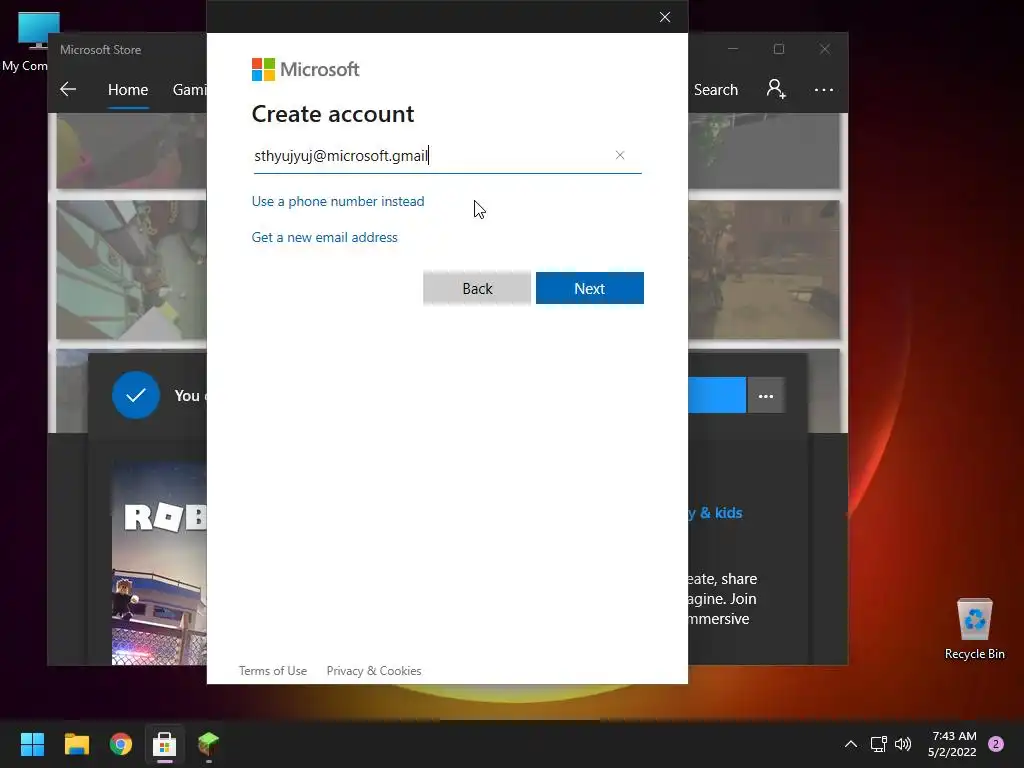Click the network icon in the system tray
Image resolution: width=1024 pixels, height=768 pixels.
point(879,744)
